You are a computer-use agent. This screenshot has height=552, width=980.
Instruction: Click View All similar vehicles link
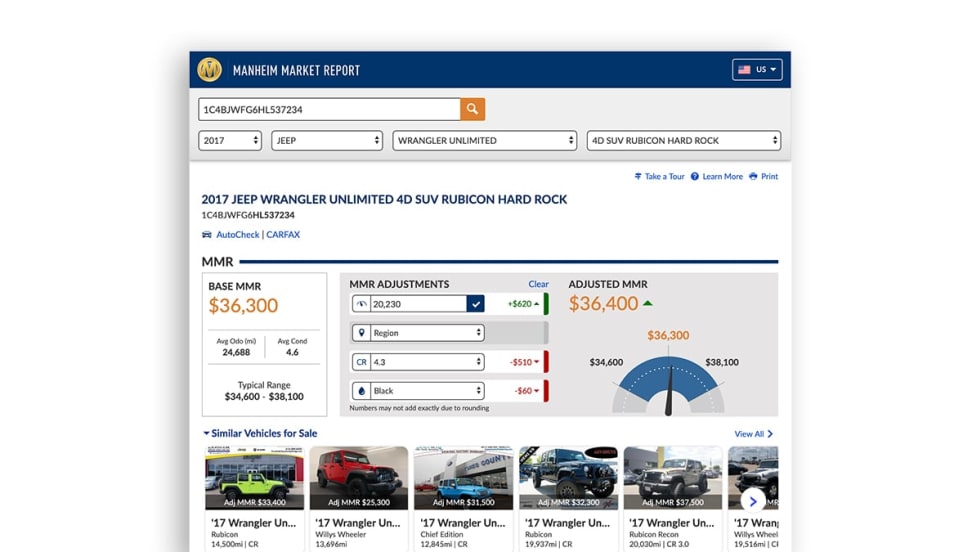(x=754, y=434)
